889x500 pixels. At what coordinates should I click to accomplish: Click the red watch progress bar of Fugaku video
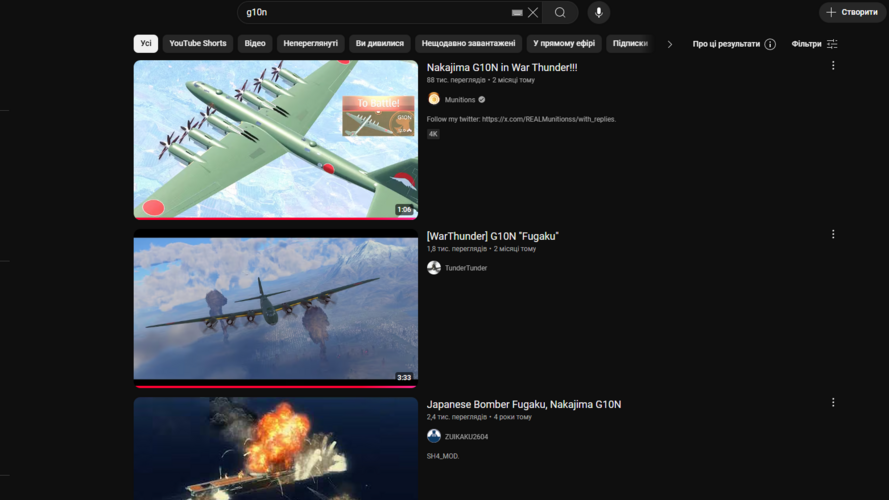pyautogui.click(x=276, y=387)
